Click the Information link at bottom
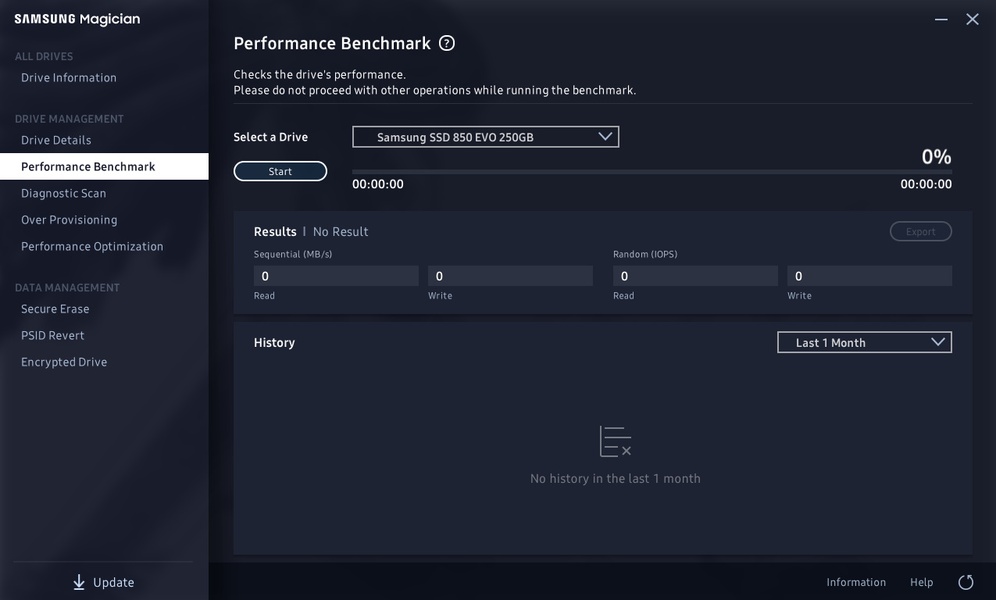 pyautogui.click(x=856, y=582)
